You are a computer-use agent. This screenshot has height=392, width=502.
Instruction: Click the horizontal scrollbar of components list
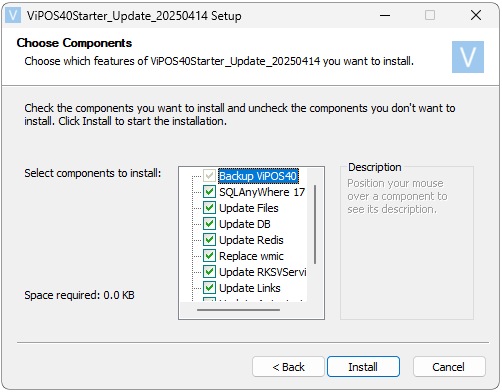click(238, 310)
